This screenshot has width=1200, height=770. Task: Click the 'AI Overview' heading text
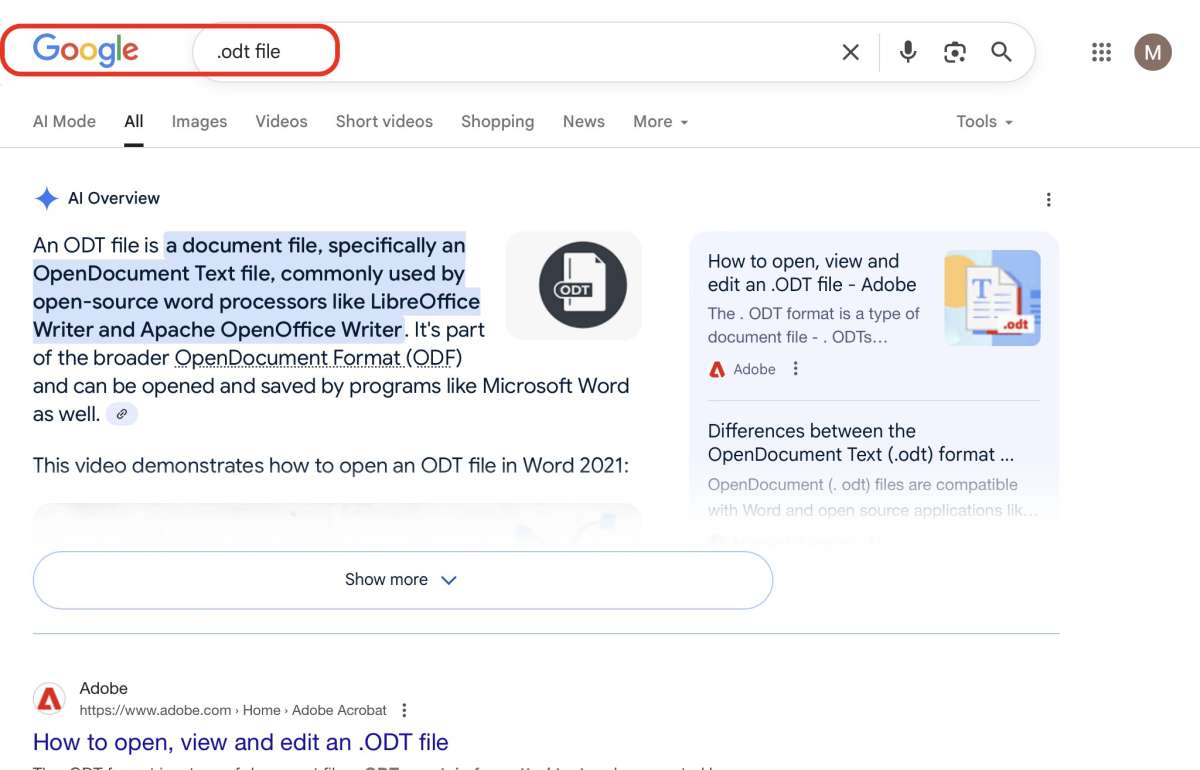pos(114,198)
